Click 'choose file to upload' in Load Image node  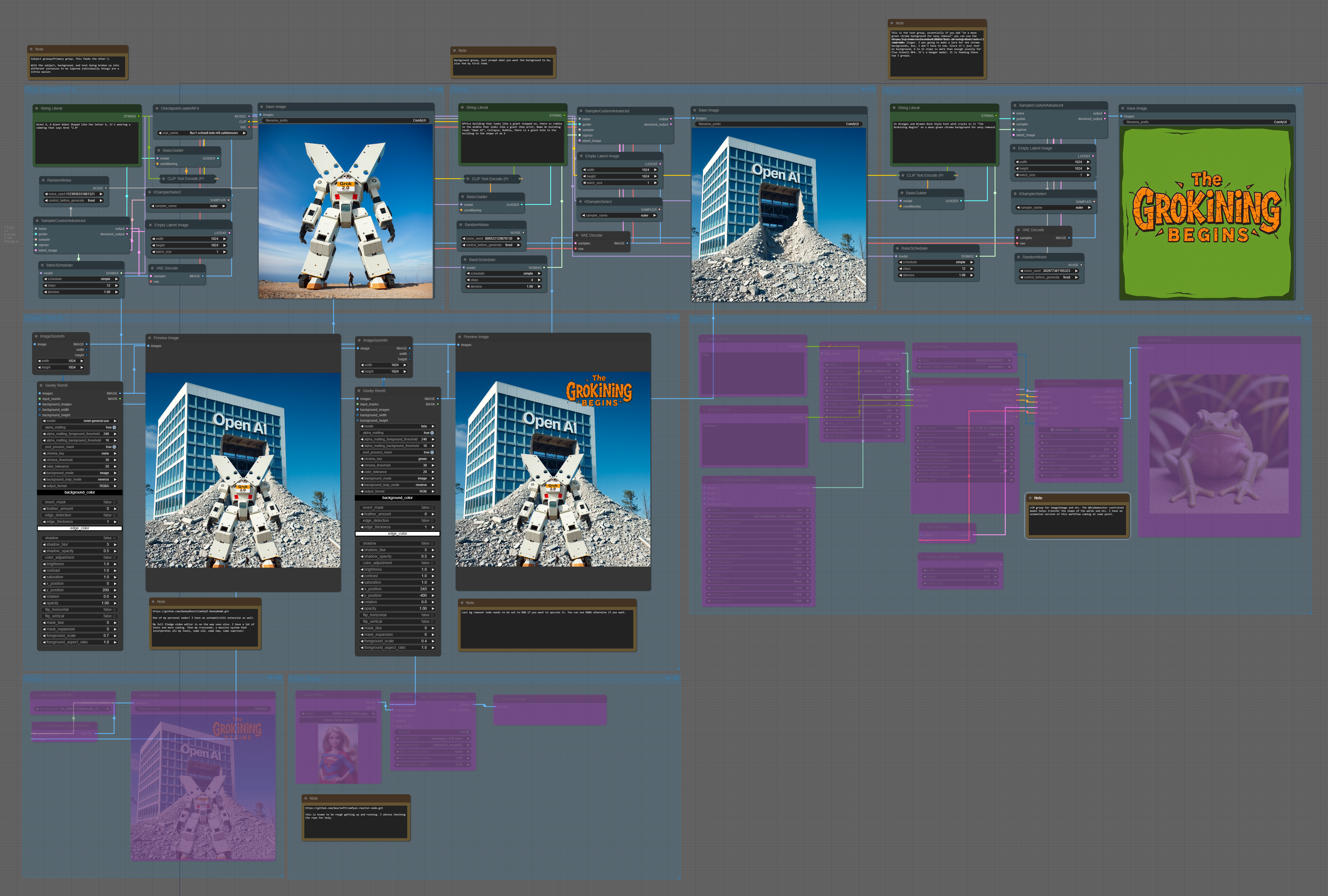338,720
